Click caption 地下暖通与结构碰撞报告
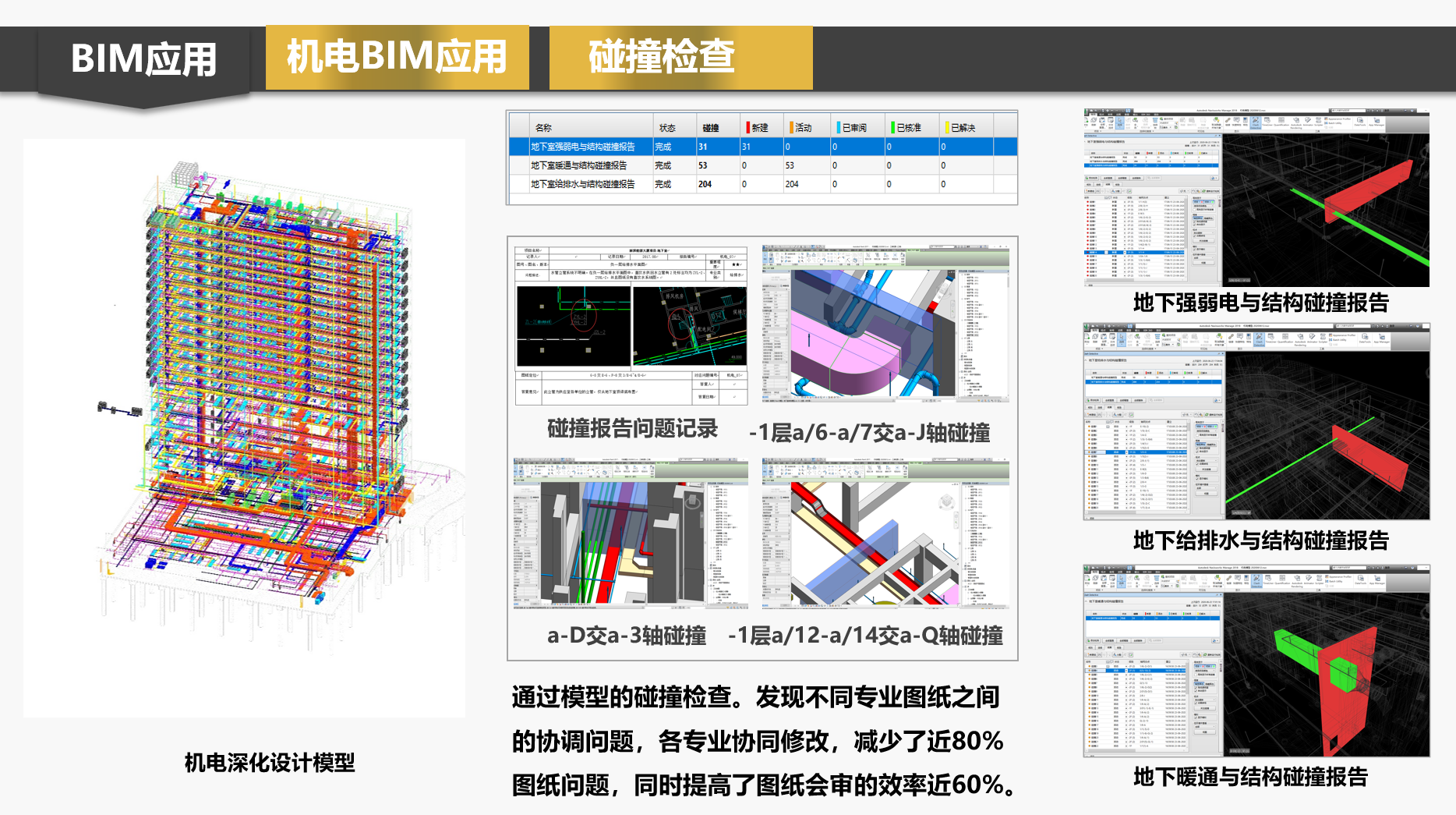The image size is (1456, 815). click(1251, 777)
